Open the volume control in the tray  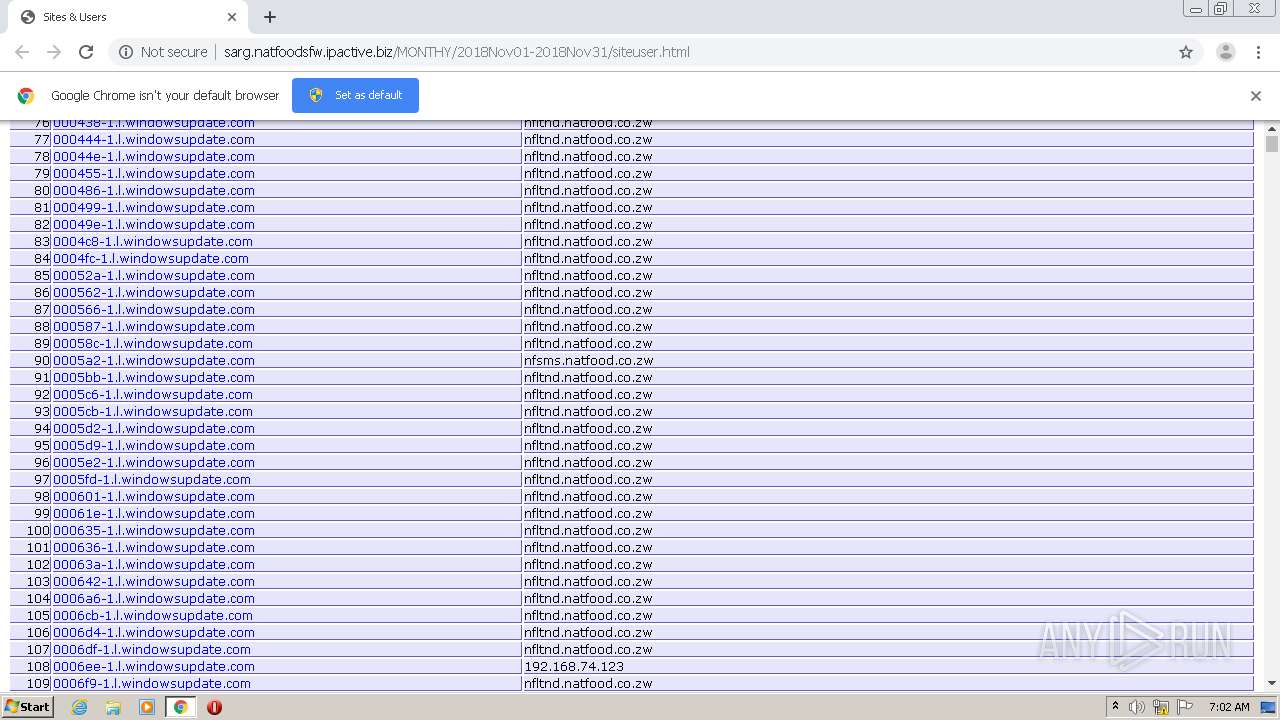point(1137,707)
